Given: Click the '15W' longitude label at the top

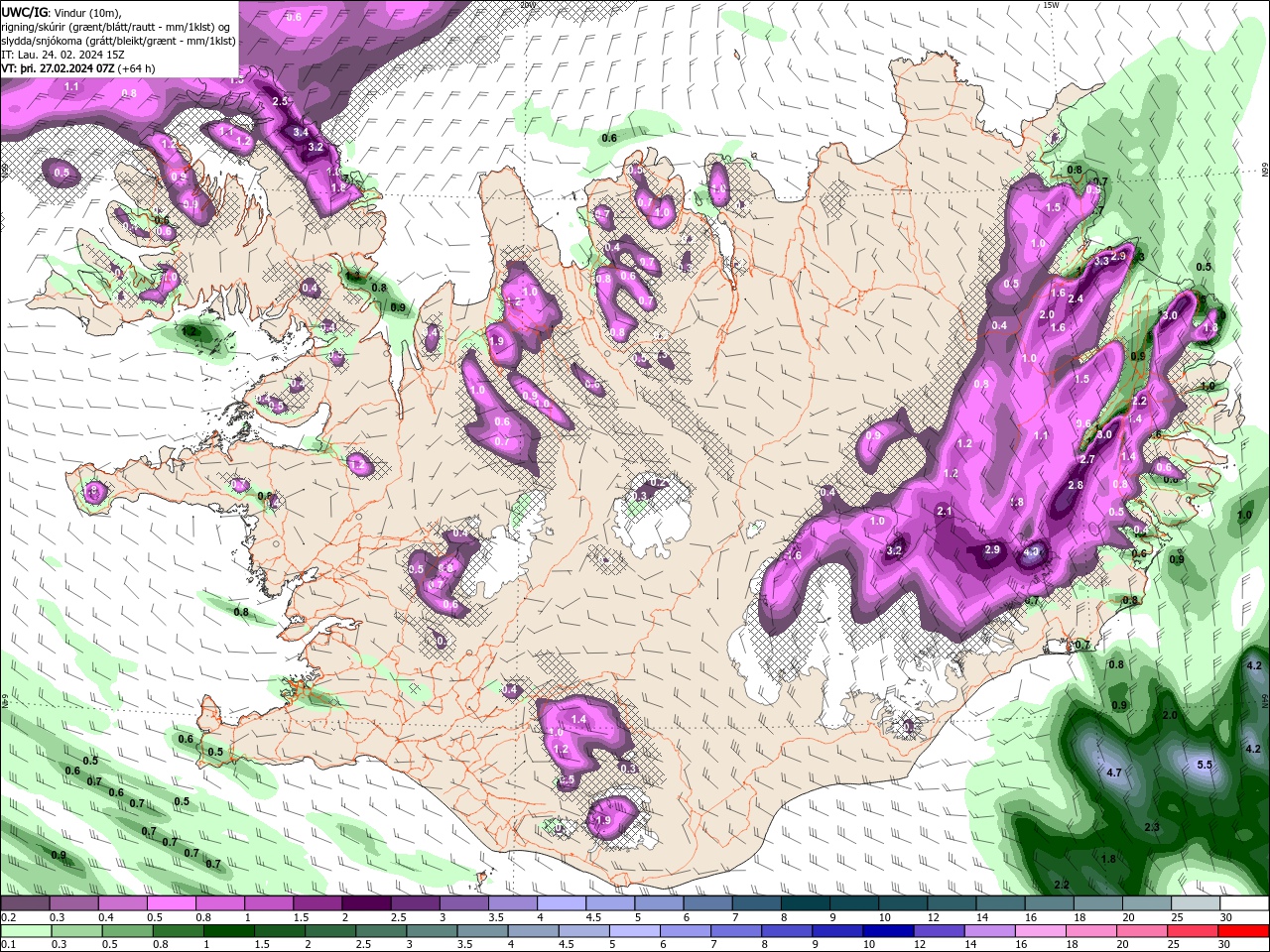Looking at the screenshot, I should [x=1052, y=5].
